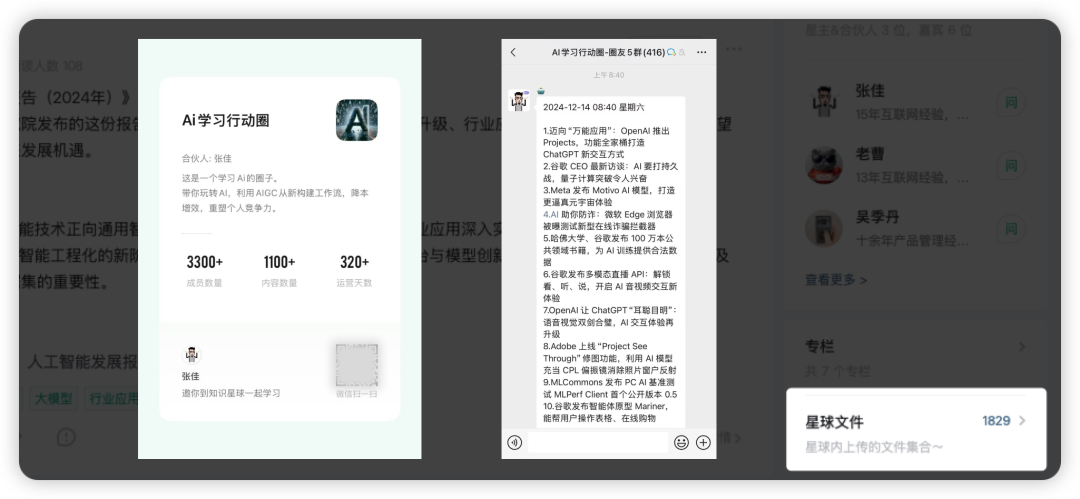Click the 星球文件 title

(834, 422)
